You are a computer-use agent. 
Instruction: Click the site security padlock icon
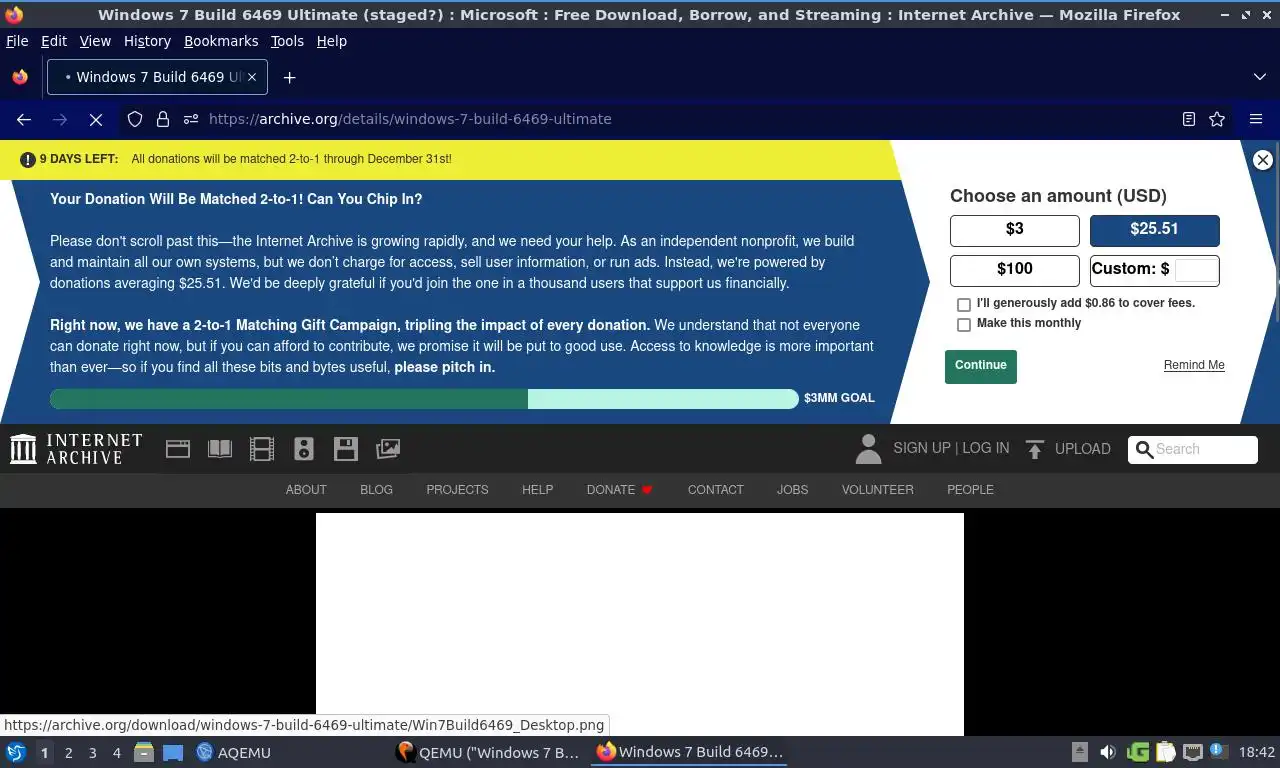pos(163,119)
